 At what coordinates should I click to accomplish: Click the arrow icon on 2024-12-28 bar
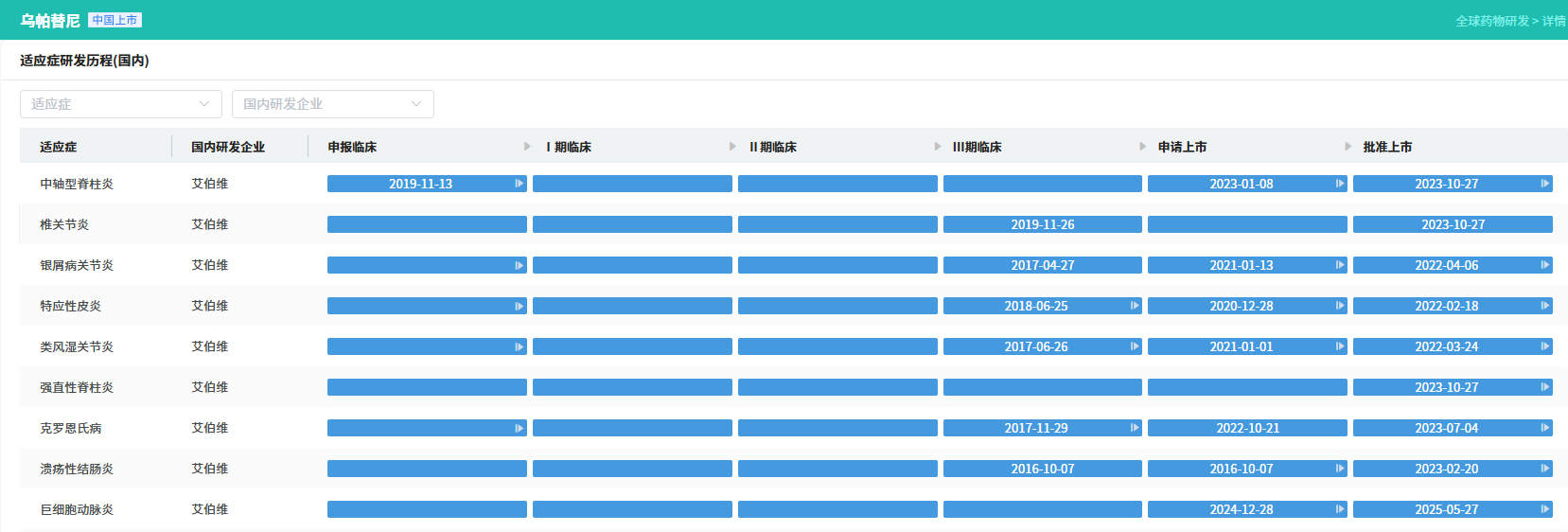(x=1339, y=509)
